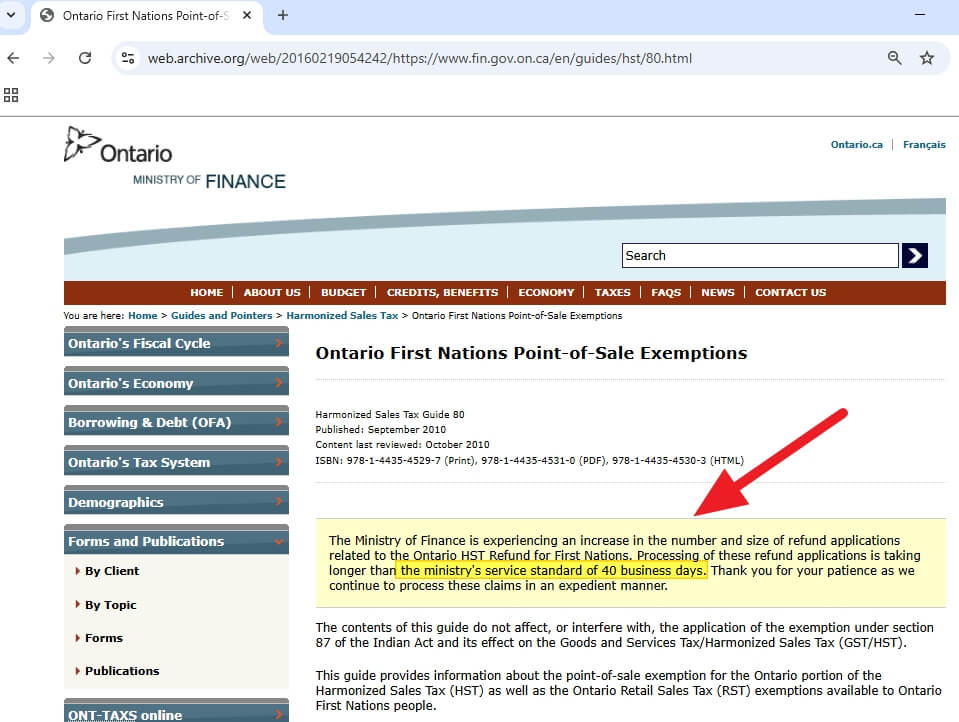Expand the Ontario's Tax System section

click(x=176, y=462)
